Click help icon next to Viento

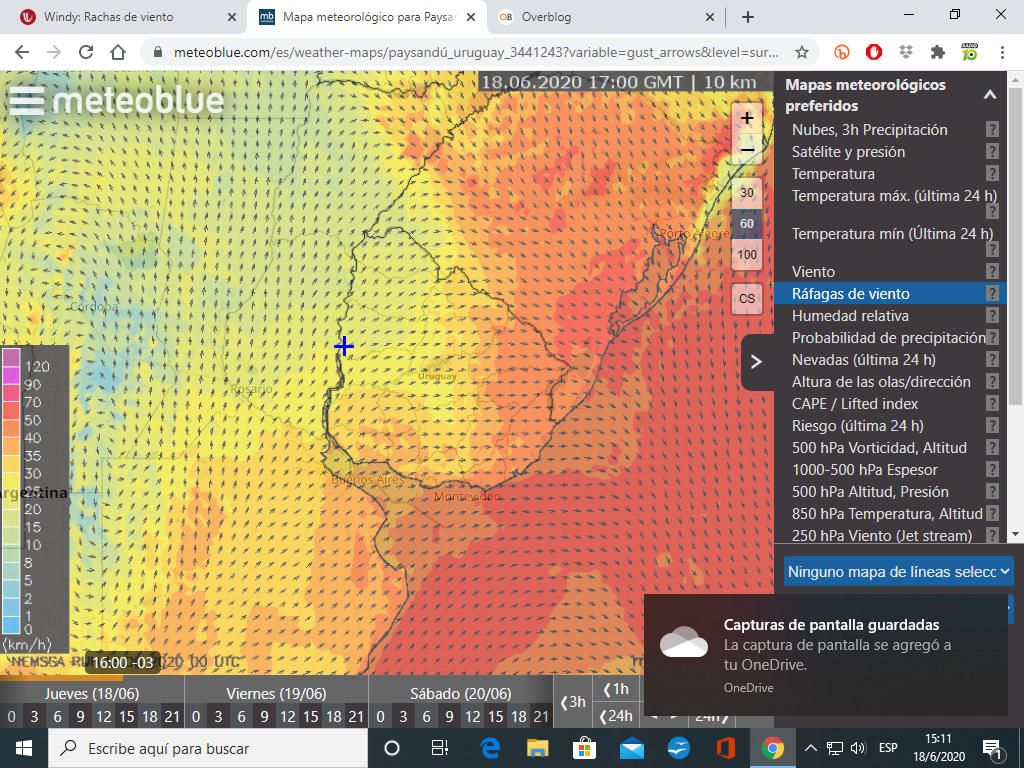992,272
